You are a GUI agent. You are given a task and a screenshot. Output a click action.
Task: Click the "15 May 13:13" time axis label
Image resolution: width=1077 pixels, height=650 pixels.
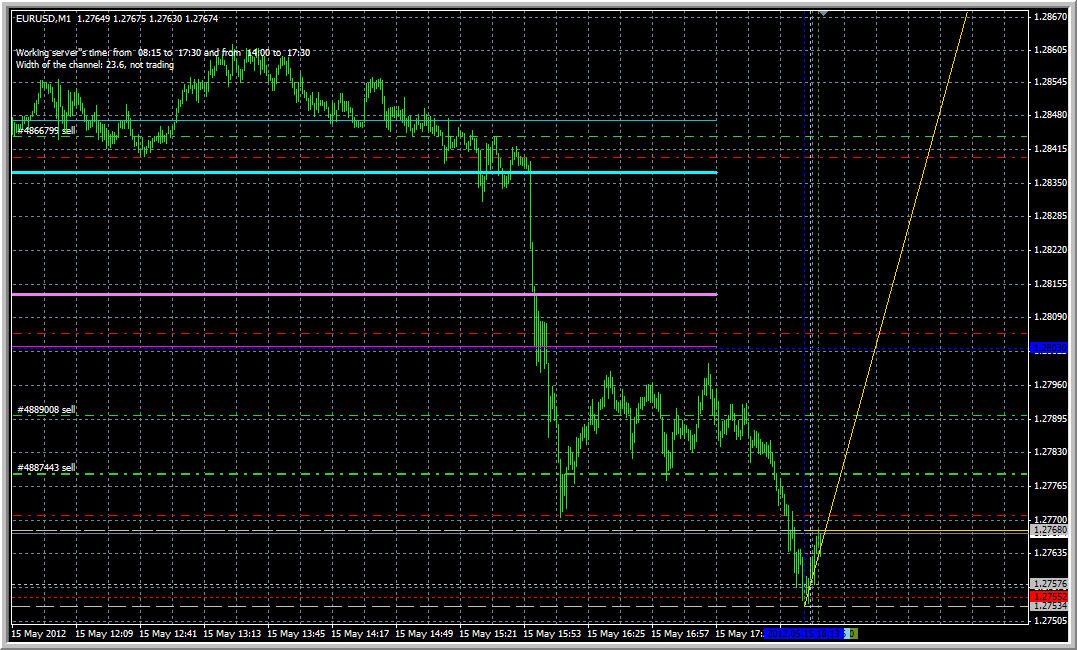tap(232, 634)
